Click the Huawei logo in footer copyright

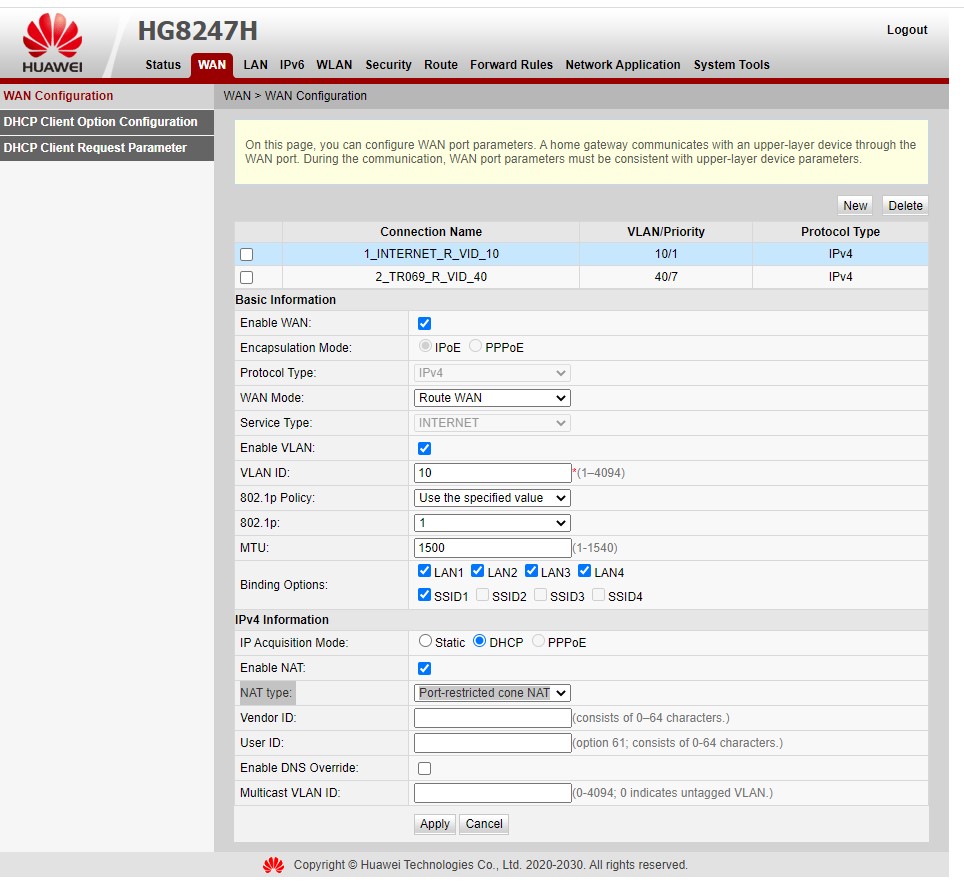click(x=273, y=865)
